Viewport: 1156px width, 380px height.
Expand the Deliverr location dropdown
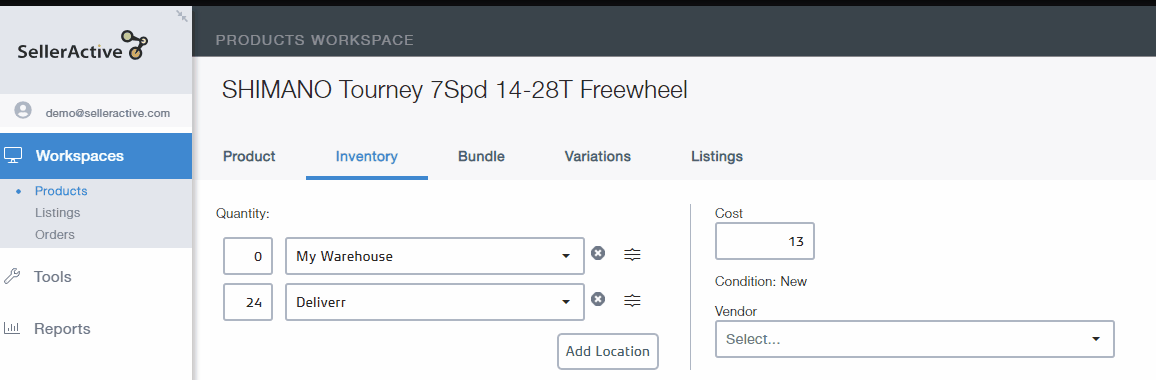point(435,302)
